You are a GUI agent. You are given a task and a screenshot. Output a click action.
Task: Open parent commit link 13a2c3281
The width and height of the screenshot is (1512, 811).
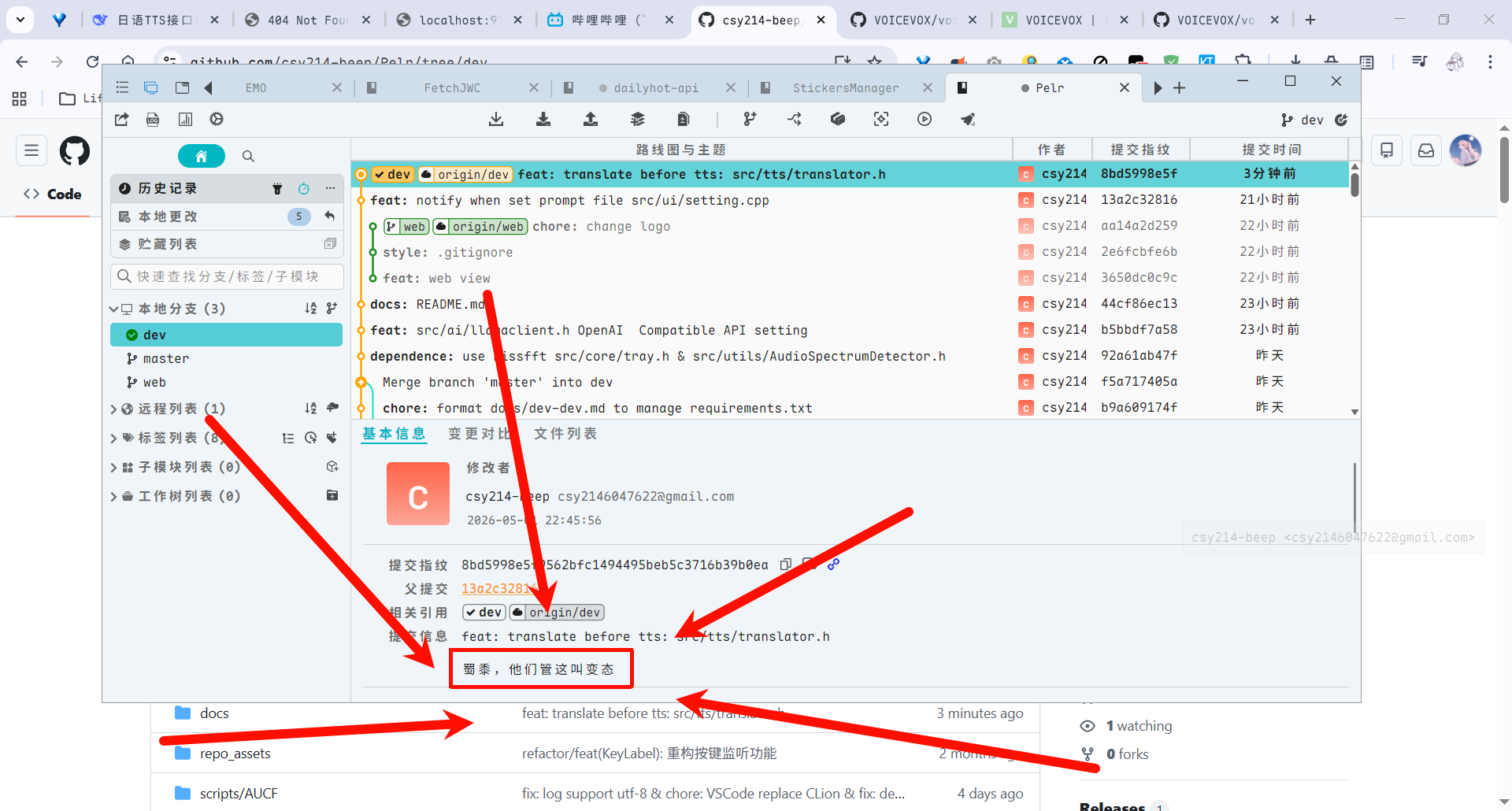coord(498,588)
